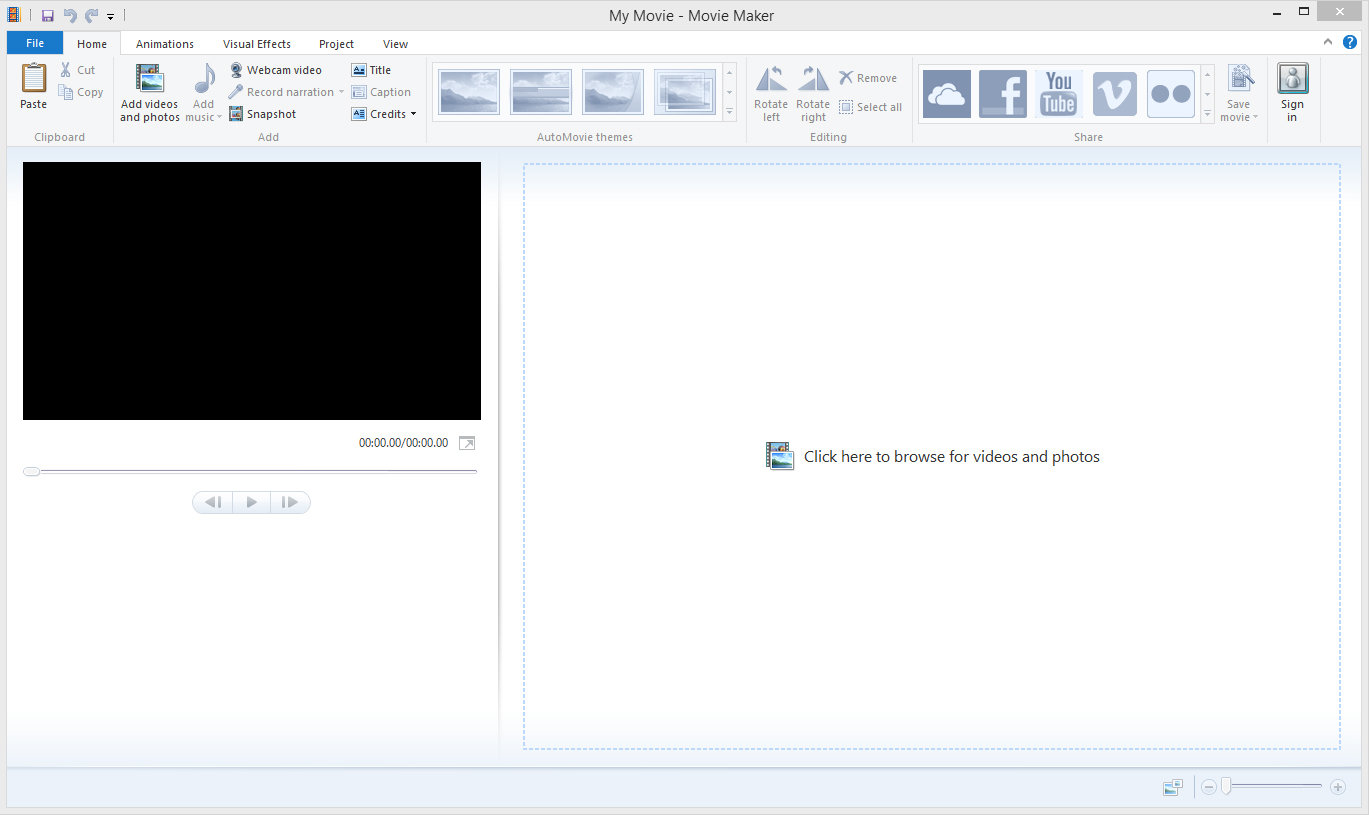Customize the Quick Access Toolbar dropdown
This screenshot has width=1369, height=815.
[110, 16]
